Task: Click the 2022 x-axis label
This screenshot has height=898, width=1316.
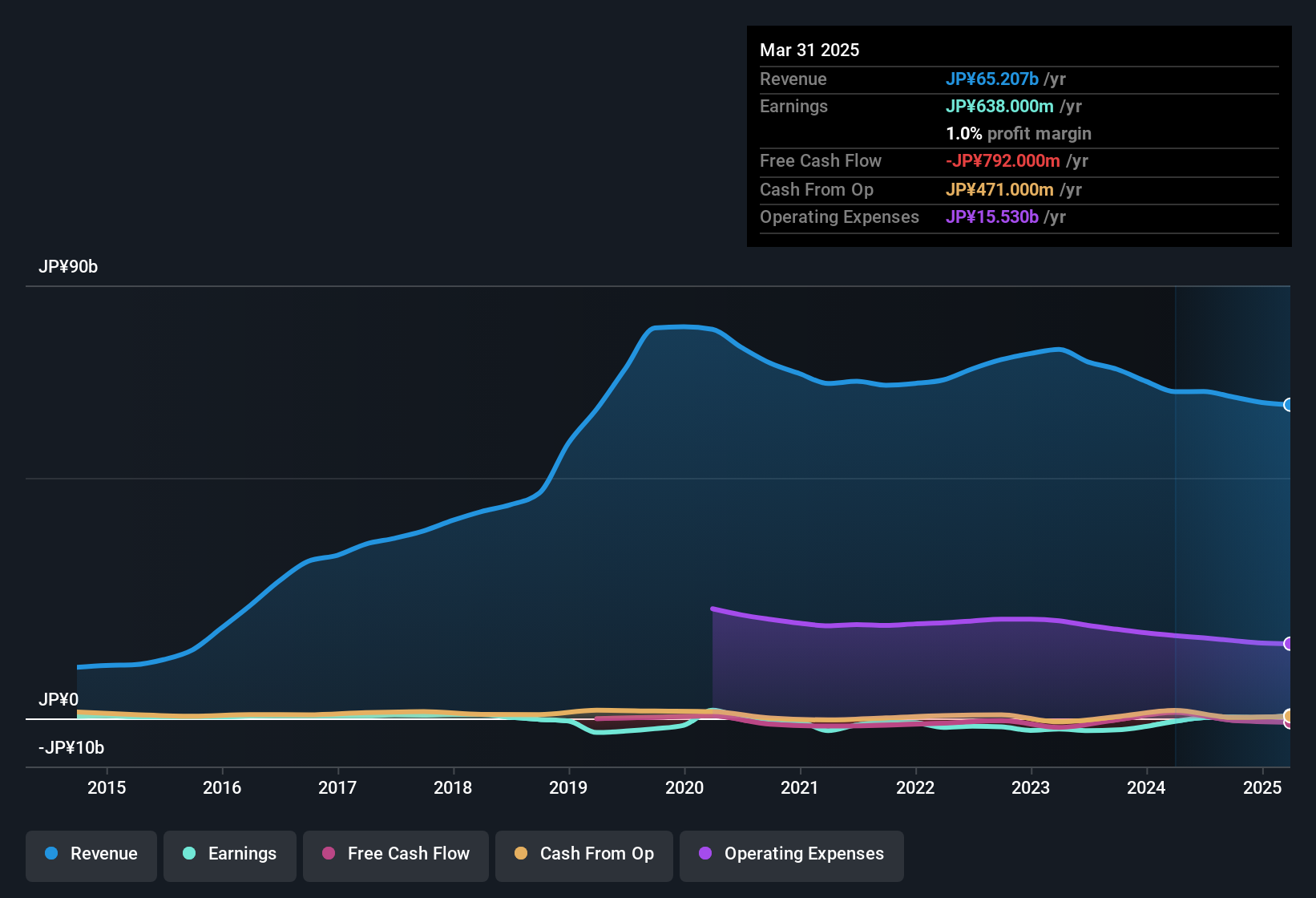Action: [x=915, y=787]
